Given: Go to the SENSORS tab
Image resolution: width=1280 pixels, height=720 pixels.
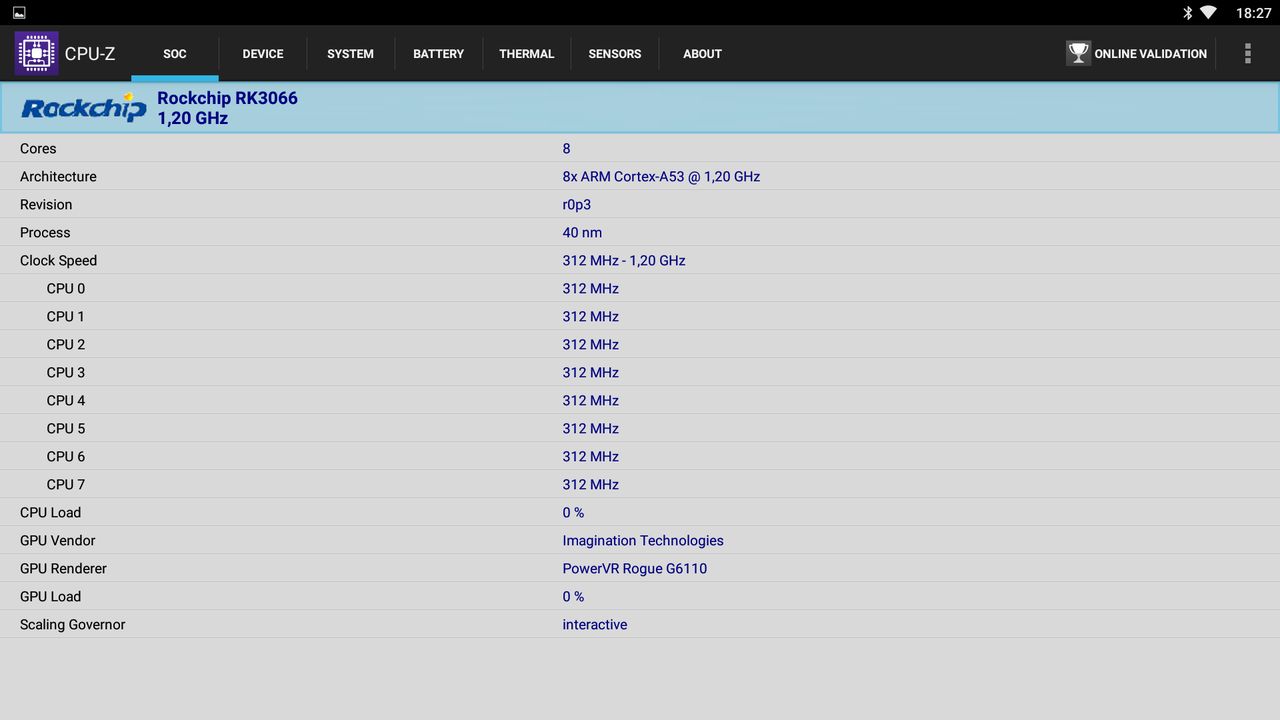Looking at the screenshot, I should click(x=615, y=54).
